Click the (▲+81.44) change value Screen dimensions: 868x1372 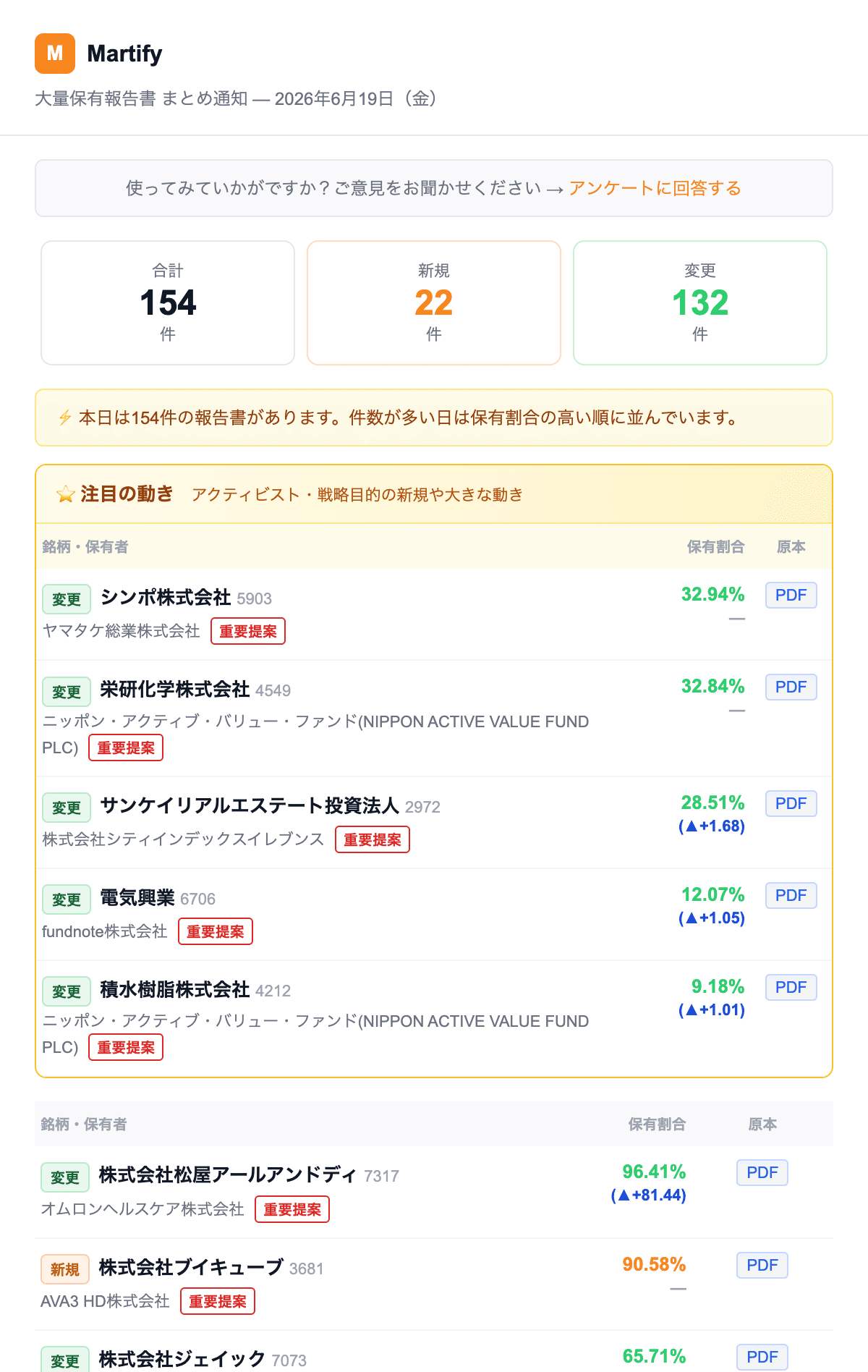649,1195
